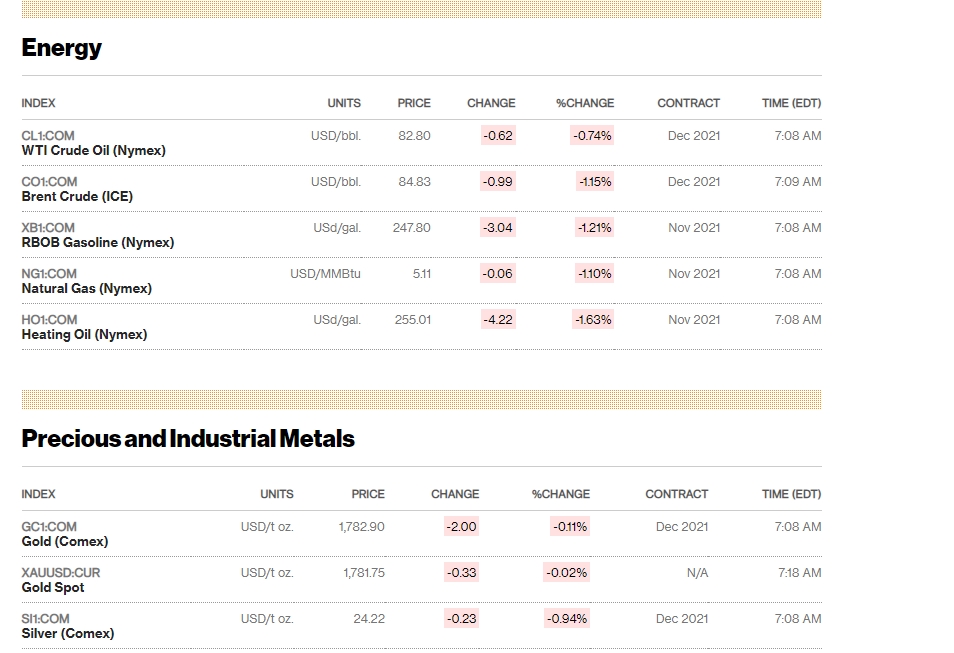Image resolution: width=954 pixels, height=653 pixels.
Task: Click the HO1:COM ticker symbol
Action: (49, 320)
